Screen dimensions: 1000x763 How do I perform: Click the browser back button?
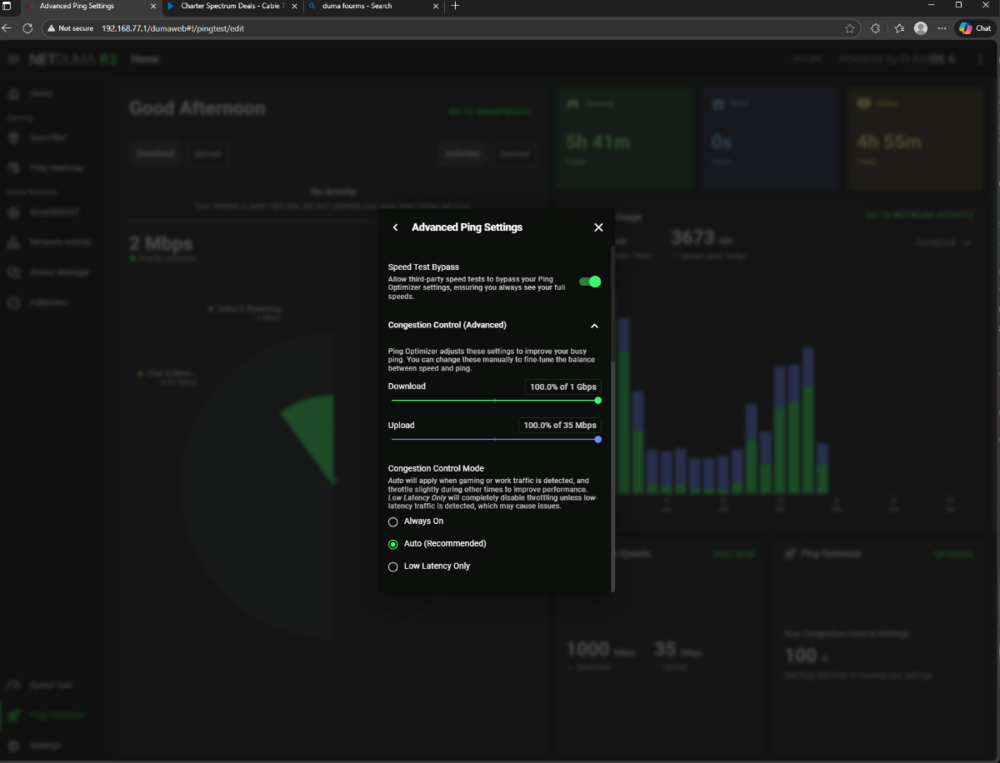[x=8, y=28]
